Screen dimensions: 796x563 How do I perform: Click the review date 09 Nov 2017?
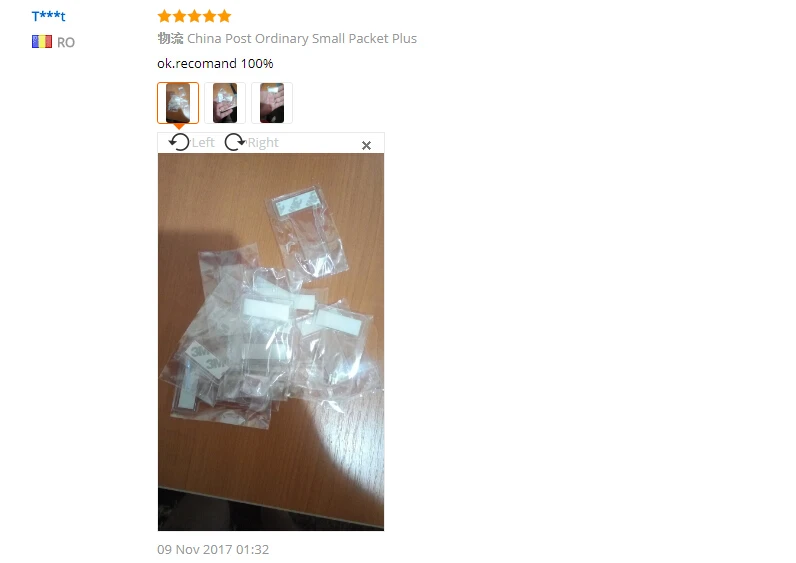coord(195,549)
